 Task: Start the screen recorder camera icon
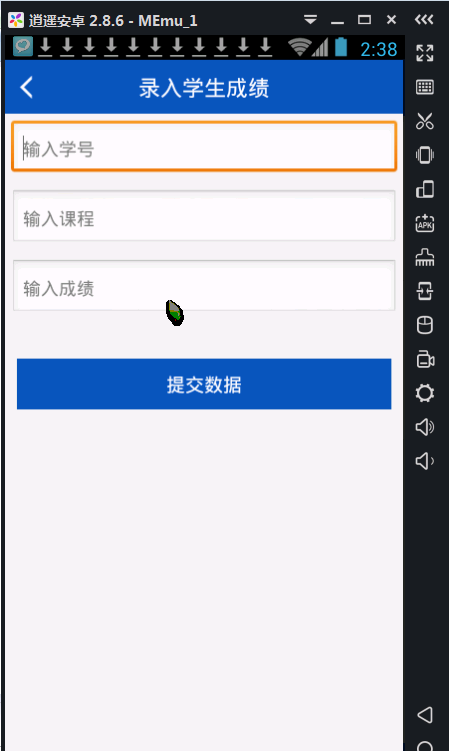tap(425, 359)
